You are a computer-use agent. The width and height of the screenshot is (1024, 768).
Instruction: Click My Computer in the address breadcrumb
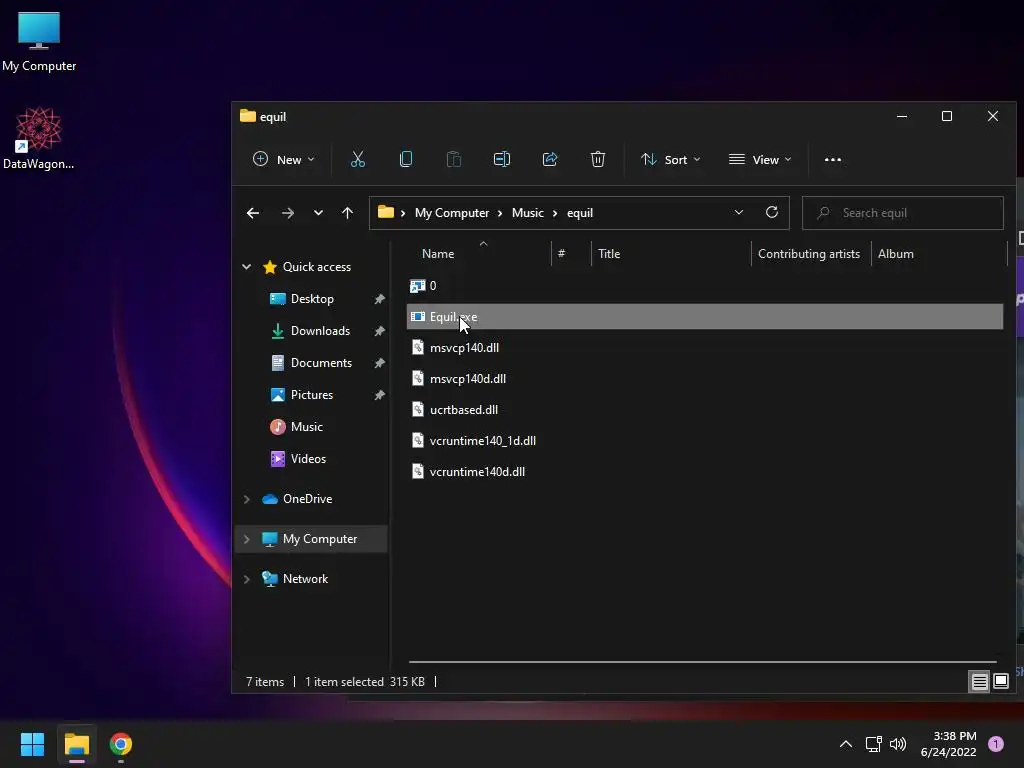(452, 213)
